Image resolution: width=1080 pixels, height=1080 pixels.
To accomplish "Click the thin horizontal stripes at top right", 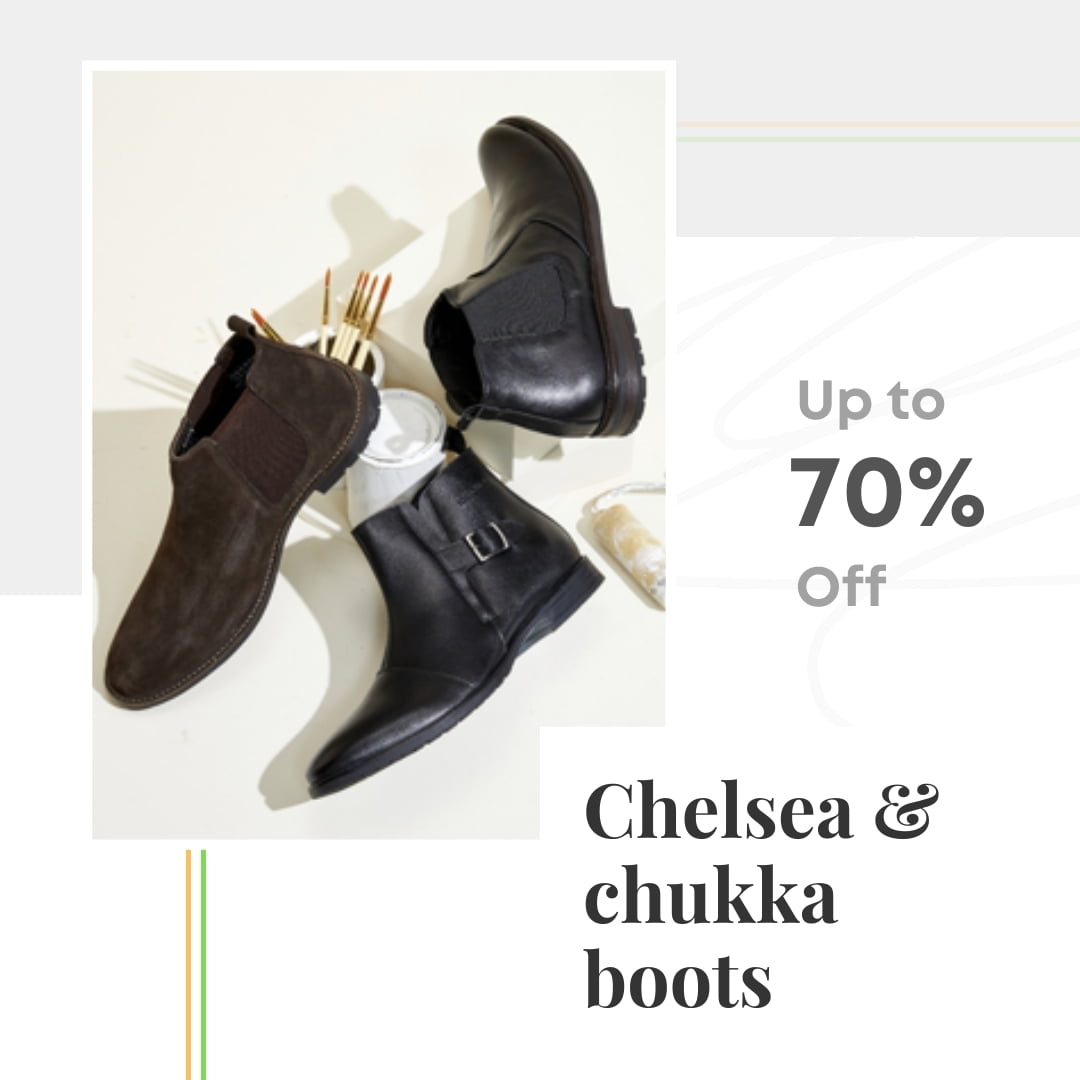I will (x=878, y=132).
